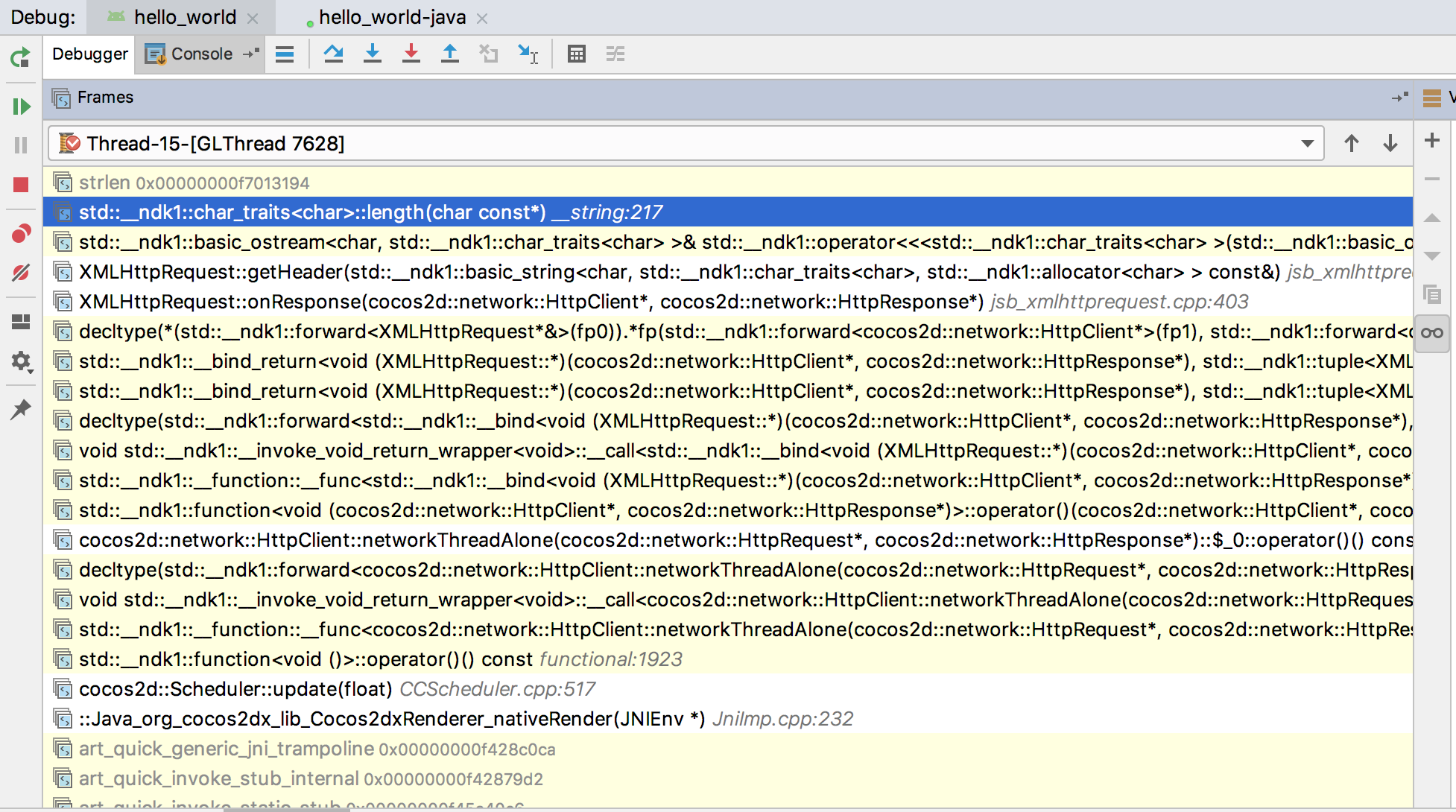Screen dimensions: 1456x812
Task: Select previous frame up arrow button
Action: [x=1351, y=143]
